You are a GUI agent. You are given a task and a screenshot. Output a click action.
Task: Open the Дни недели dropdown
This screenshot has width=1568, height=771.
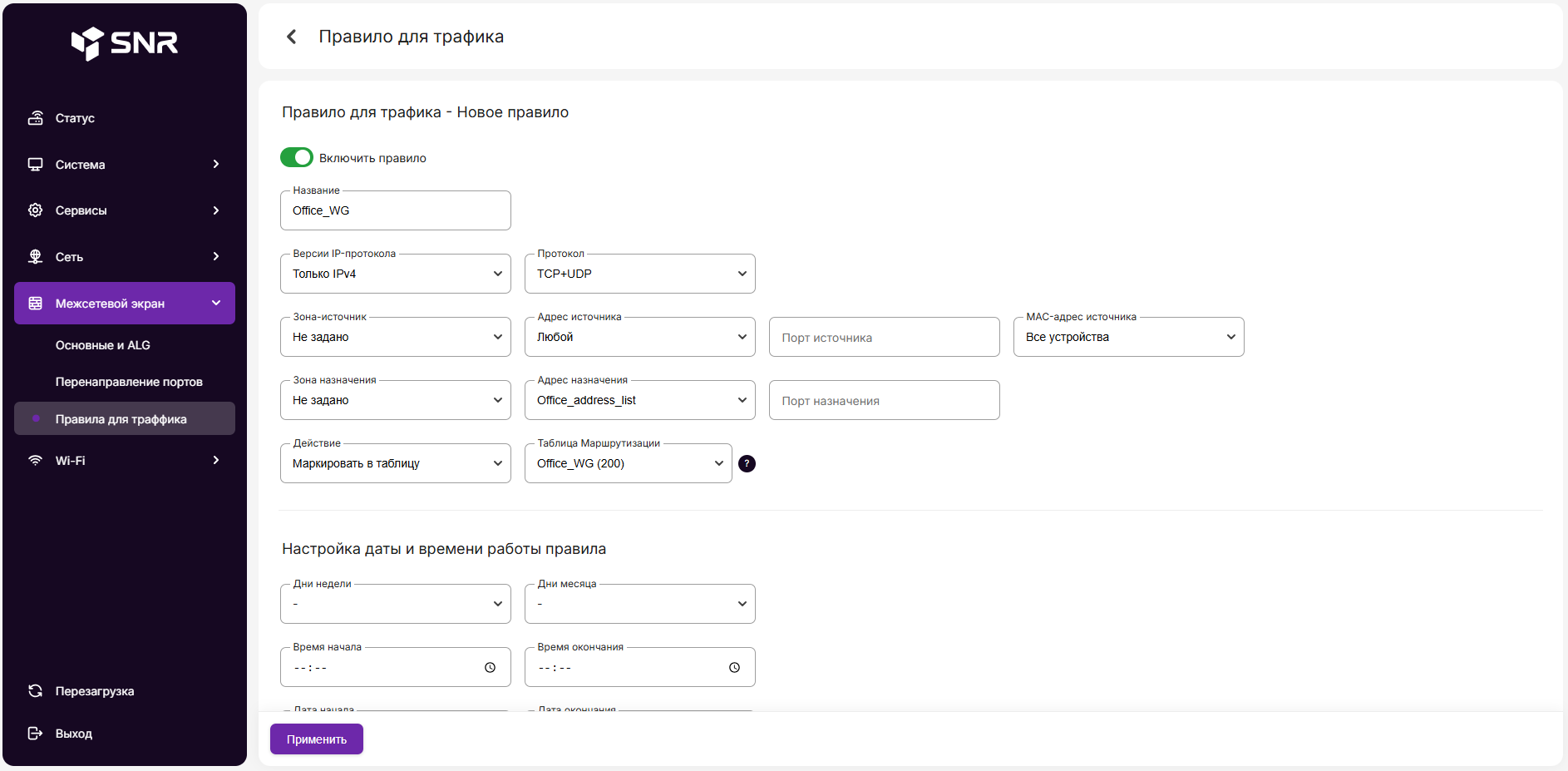395,604
